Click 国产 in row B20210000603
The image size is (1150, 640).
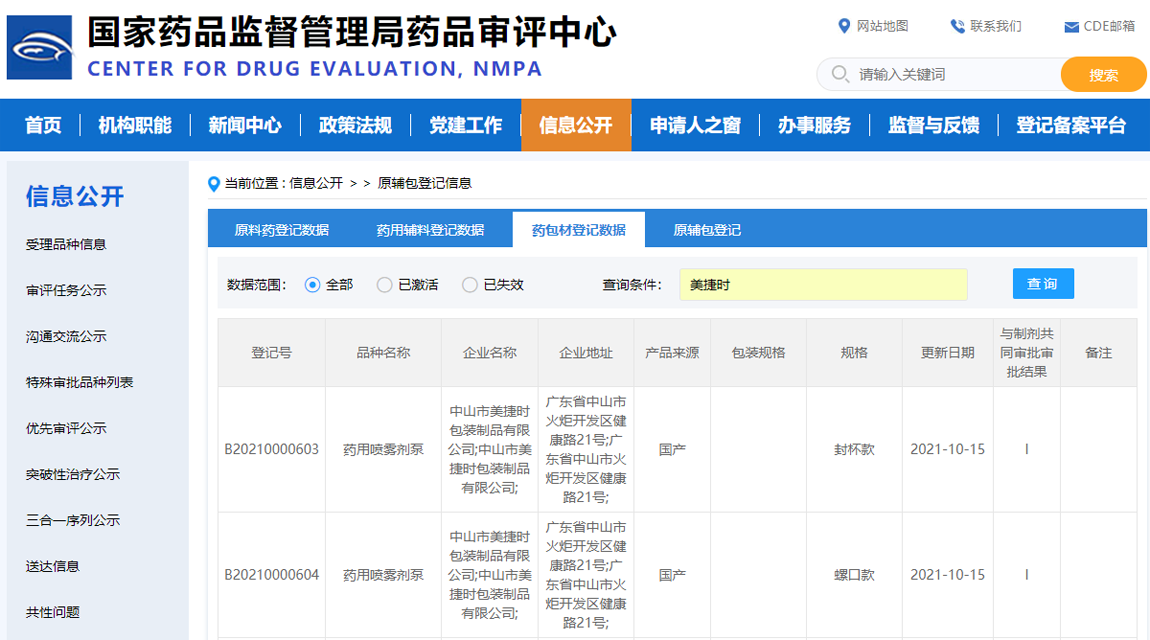click(x=672, y=449)
